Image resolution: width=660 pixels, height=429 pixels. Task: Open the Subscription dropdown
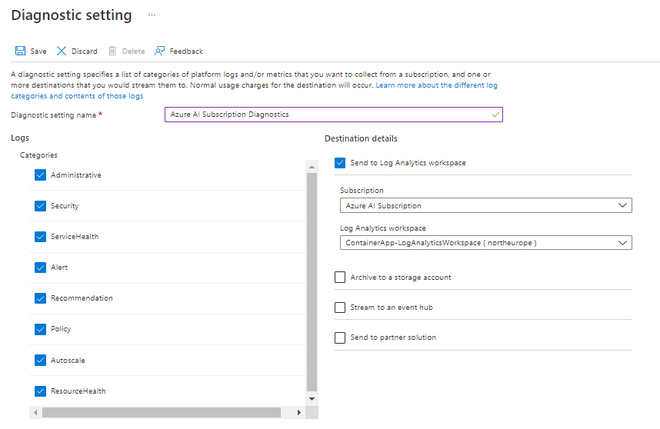(485, 205)
